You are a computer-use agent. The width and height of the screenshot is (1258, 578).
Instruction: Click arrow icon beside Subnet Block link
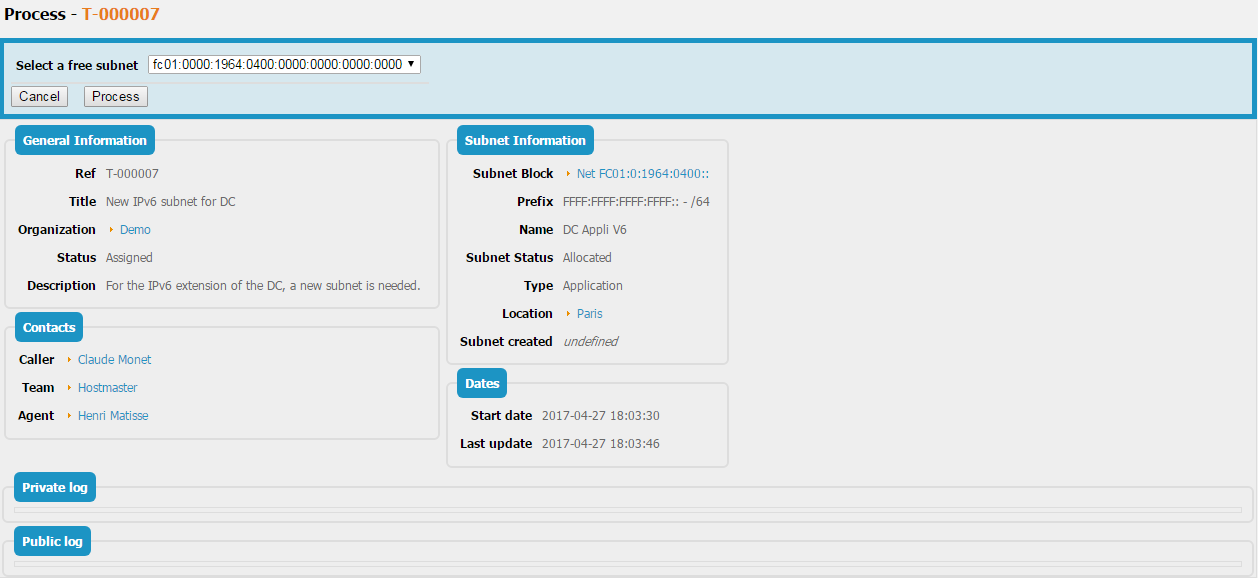click(568, 174)
